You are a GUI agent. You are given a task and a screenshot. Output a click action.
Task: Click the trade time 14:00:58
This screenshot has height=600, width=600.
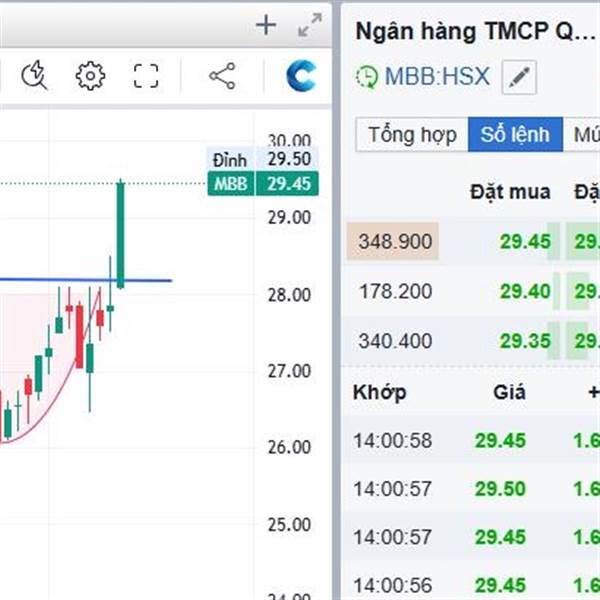click(x=393, y=440)
